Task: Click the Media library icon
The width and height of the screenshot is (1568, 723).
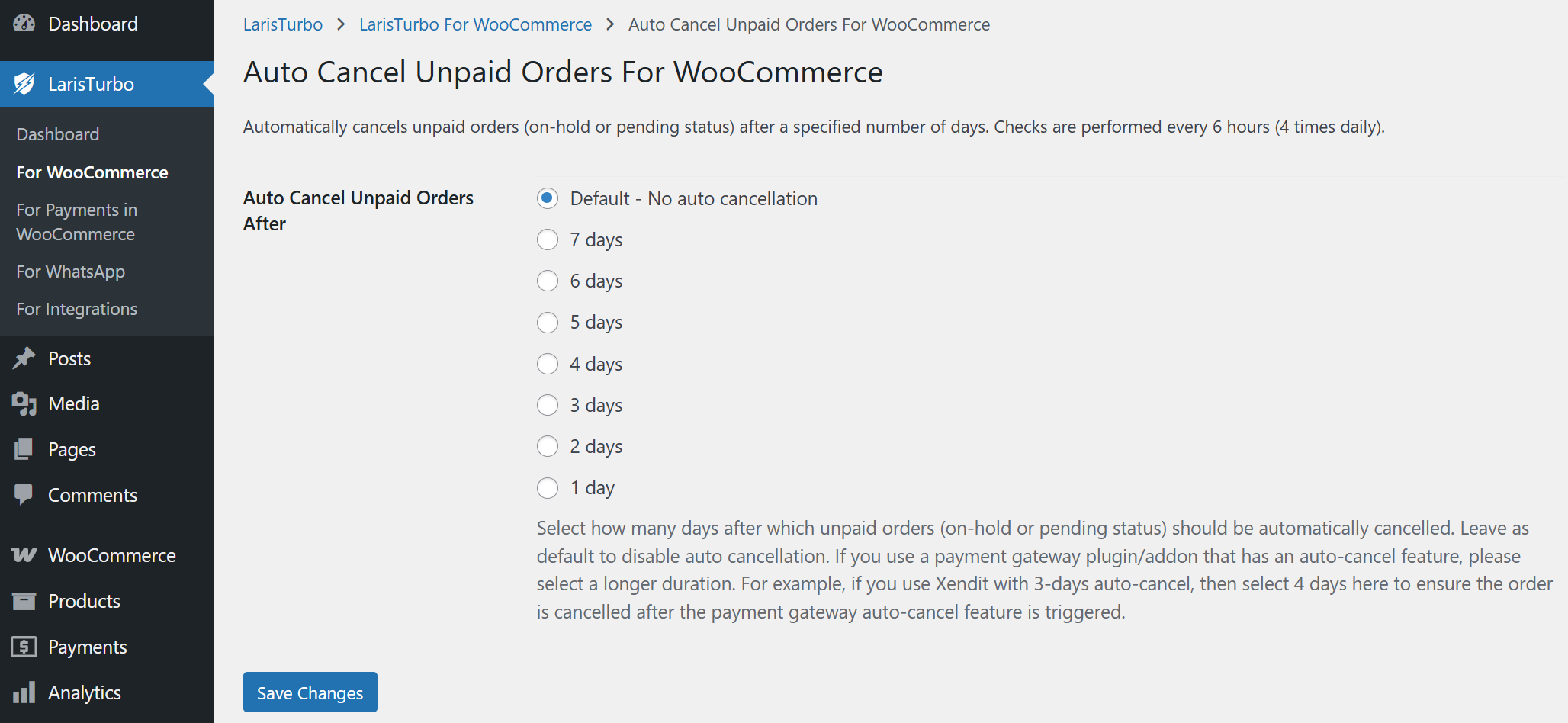Action: click(x=24, y=403)
